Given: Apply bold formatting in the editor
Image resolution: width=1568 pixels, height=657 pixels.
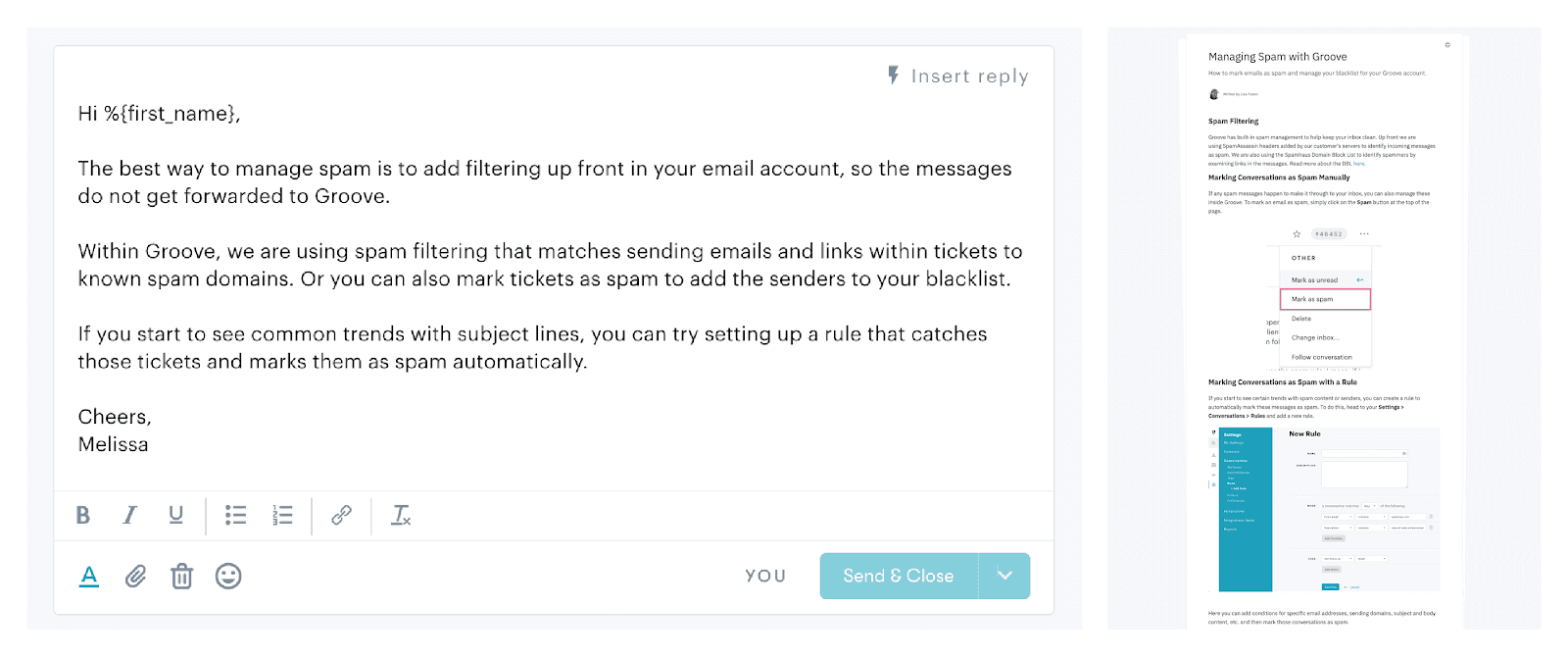Looking at the screenshot, I should [x=83, y=516].
